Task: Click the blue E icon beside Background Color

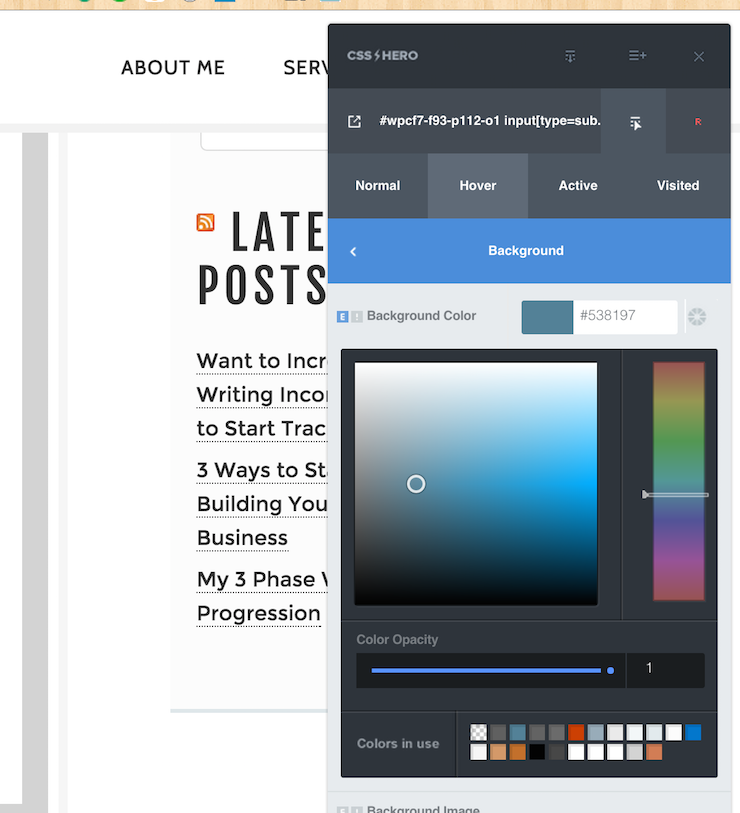Action: click(x=342, y=316)
